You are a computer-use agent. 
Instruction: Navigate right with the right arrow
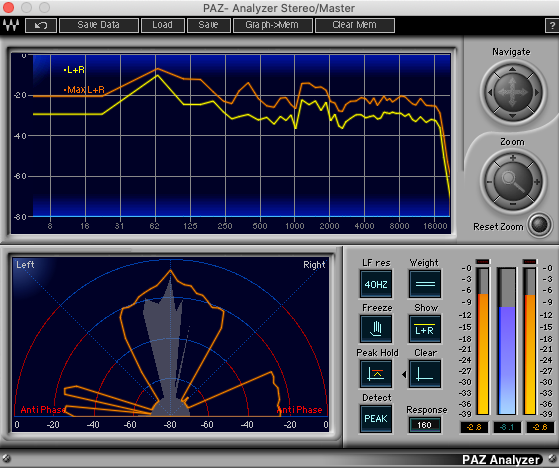tap(536, 93)
